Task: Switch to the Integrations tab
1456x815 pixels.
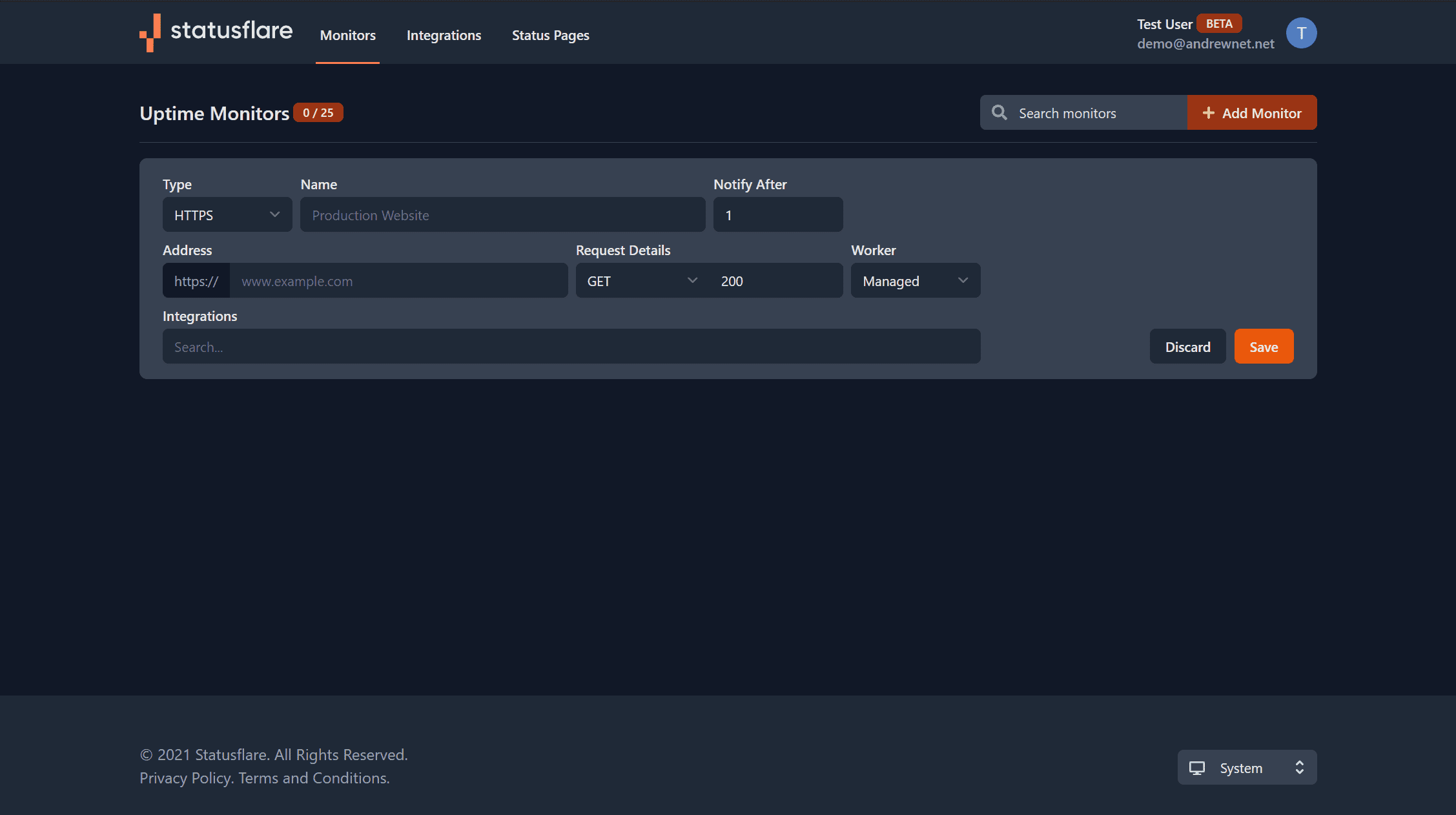Action: tap(444, 36)
